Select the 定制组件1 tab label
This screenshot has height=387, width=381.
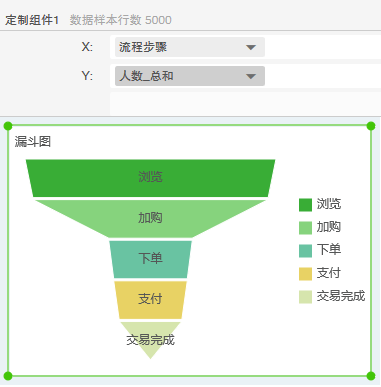(x=32, y=20)
